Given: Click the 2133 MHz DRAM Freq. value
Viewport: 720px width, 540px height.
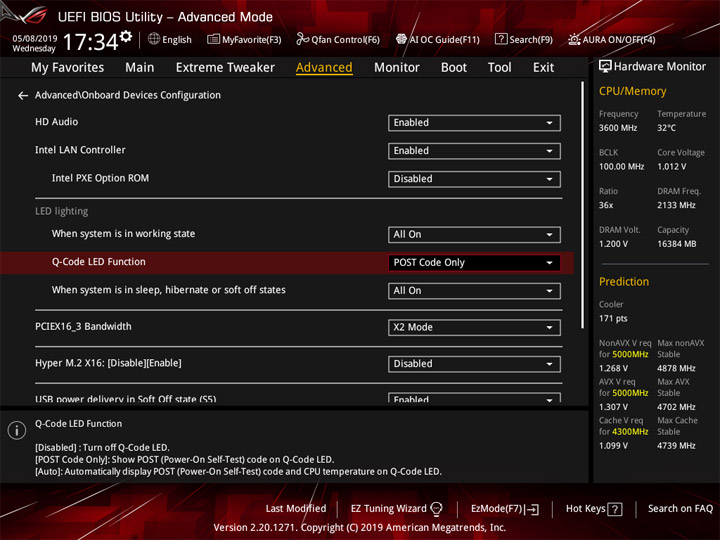Looking at the screenshot, I should pos(676,205).
